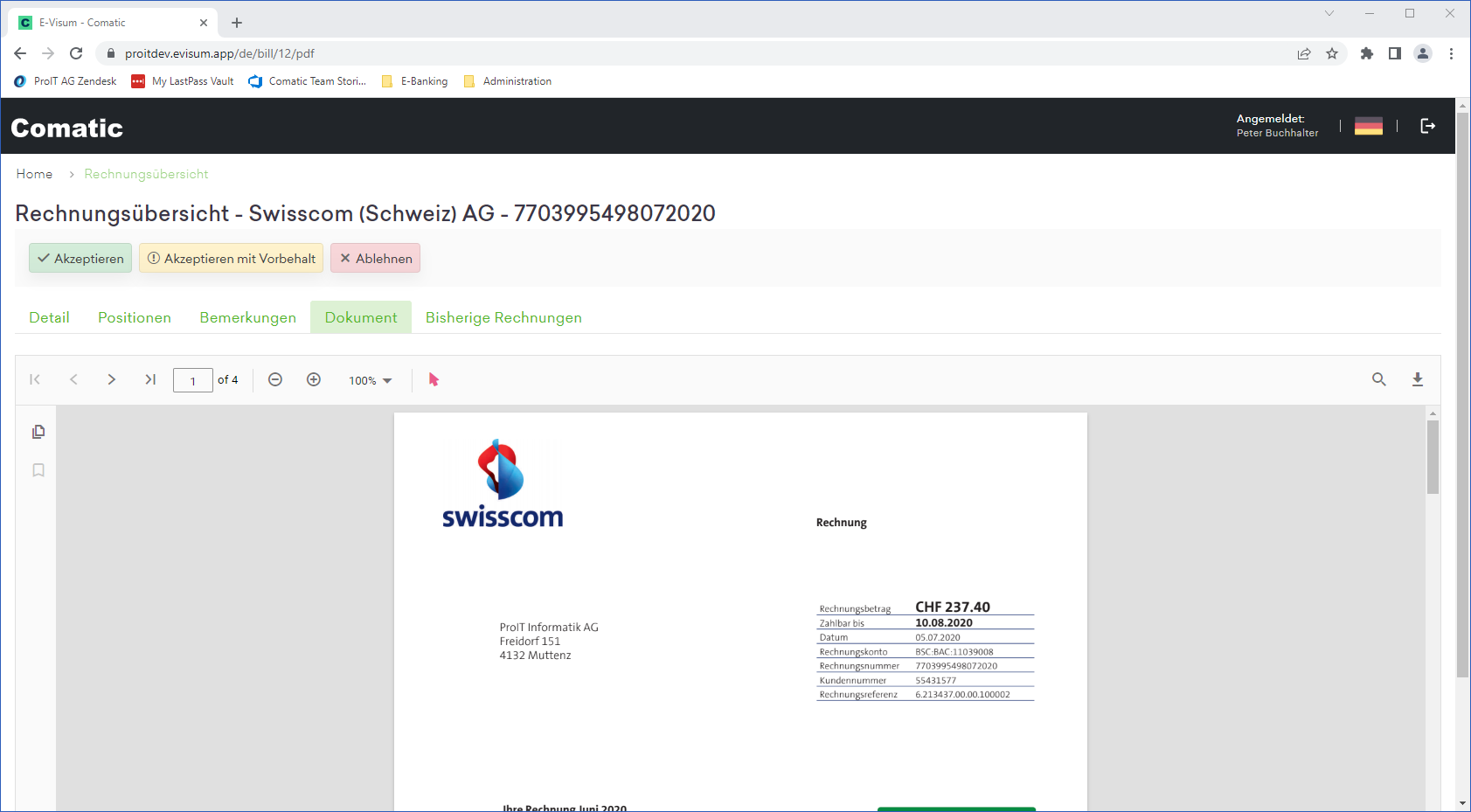Click the Ablehnen button
Image resolution: width=1471 pixels, height=812 pixels.
pyautogui.click(x=376, y=258)
